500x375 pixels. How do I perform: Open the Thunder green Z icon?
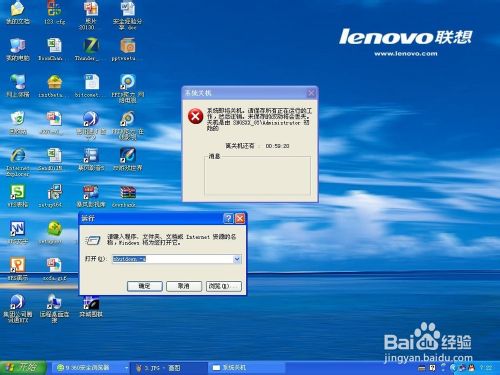pos(91,46)
